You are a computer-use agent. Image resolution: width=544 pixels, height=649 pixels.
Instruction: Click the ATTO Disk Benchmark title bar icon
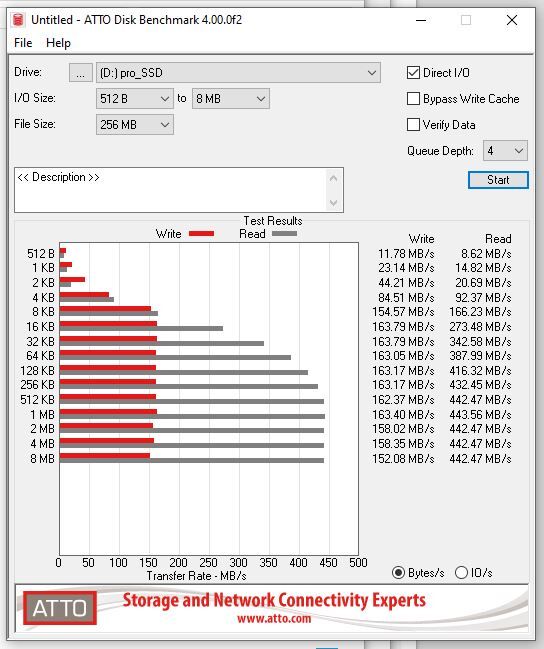(18, 19)
